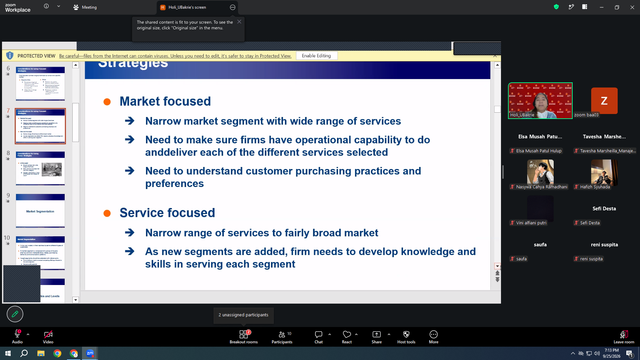
Task: Select slide 6 thumbnail
Action: (x=40, y=83)
